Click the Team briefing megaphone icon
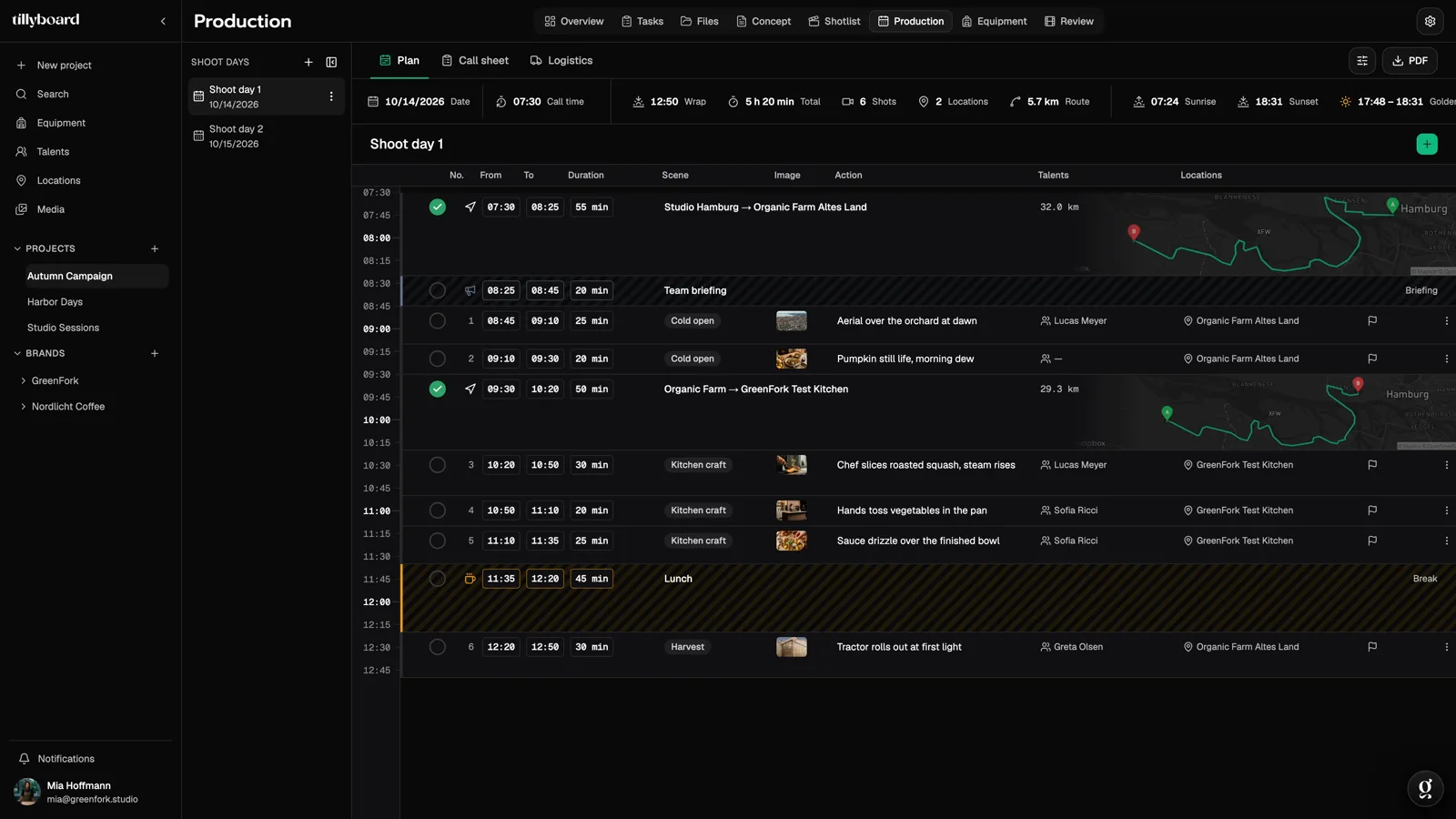 pos(470,290)
